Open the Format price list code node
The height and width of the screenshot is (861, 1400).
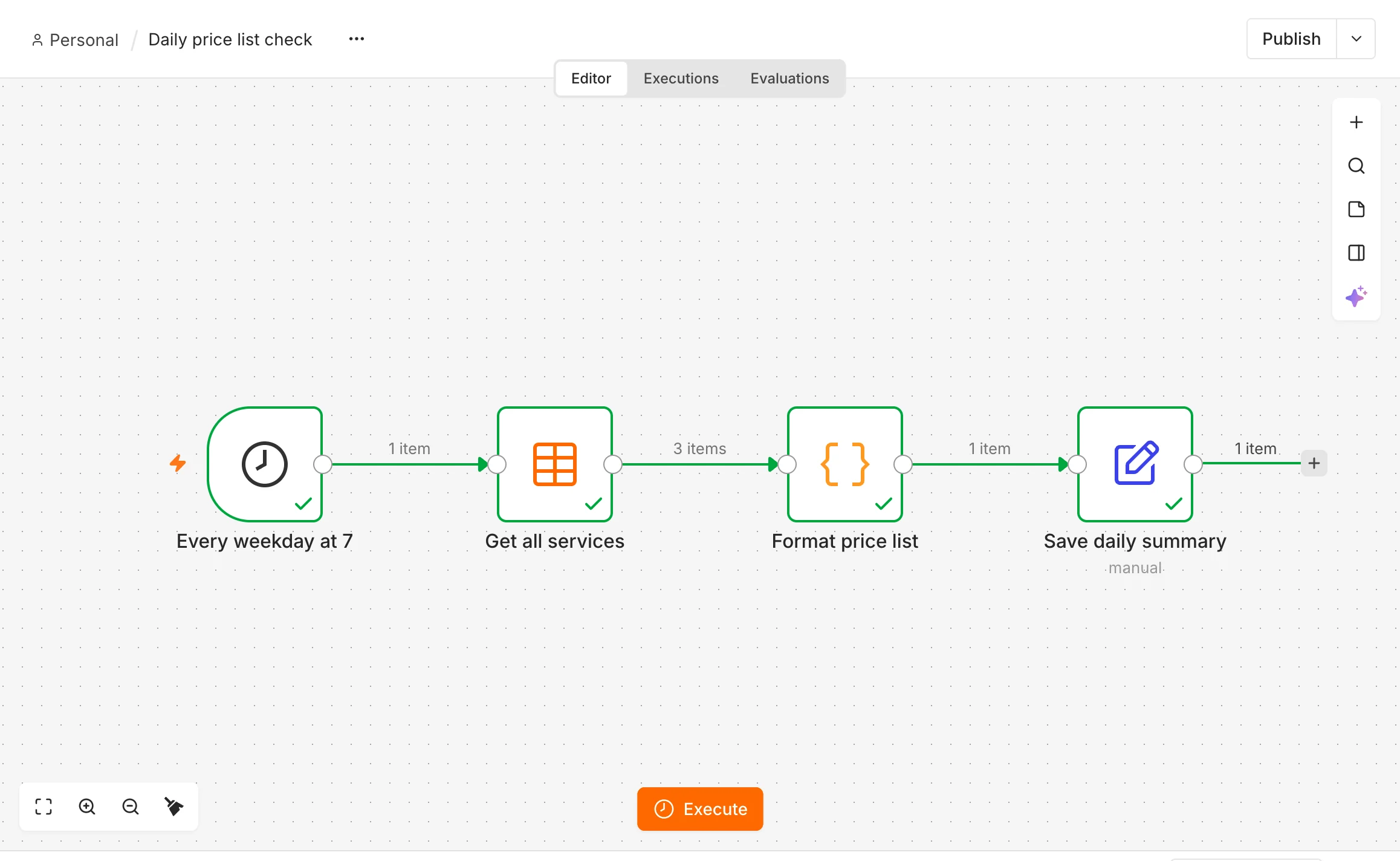844,464
